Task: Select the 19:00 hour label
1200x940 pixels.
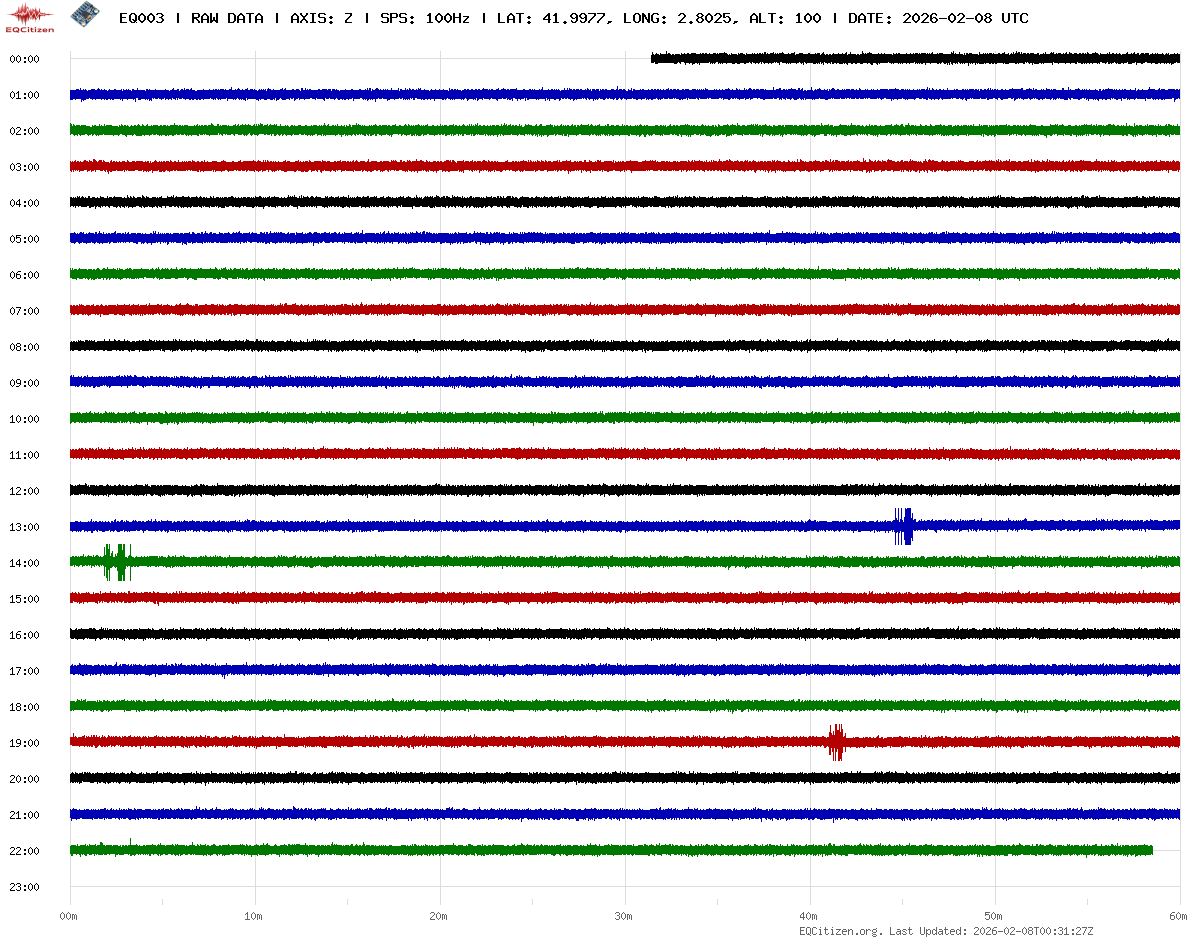Action: coord(24,743)
